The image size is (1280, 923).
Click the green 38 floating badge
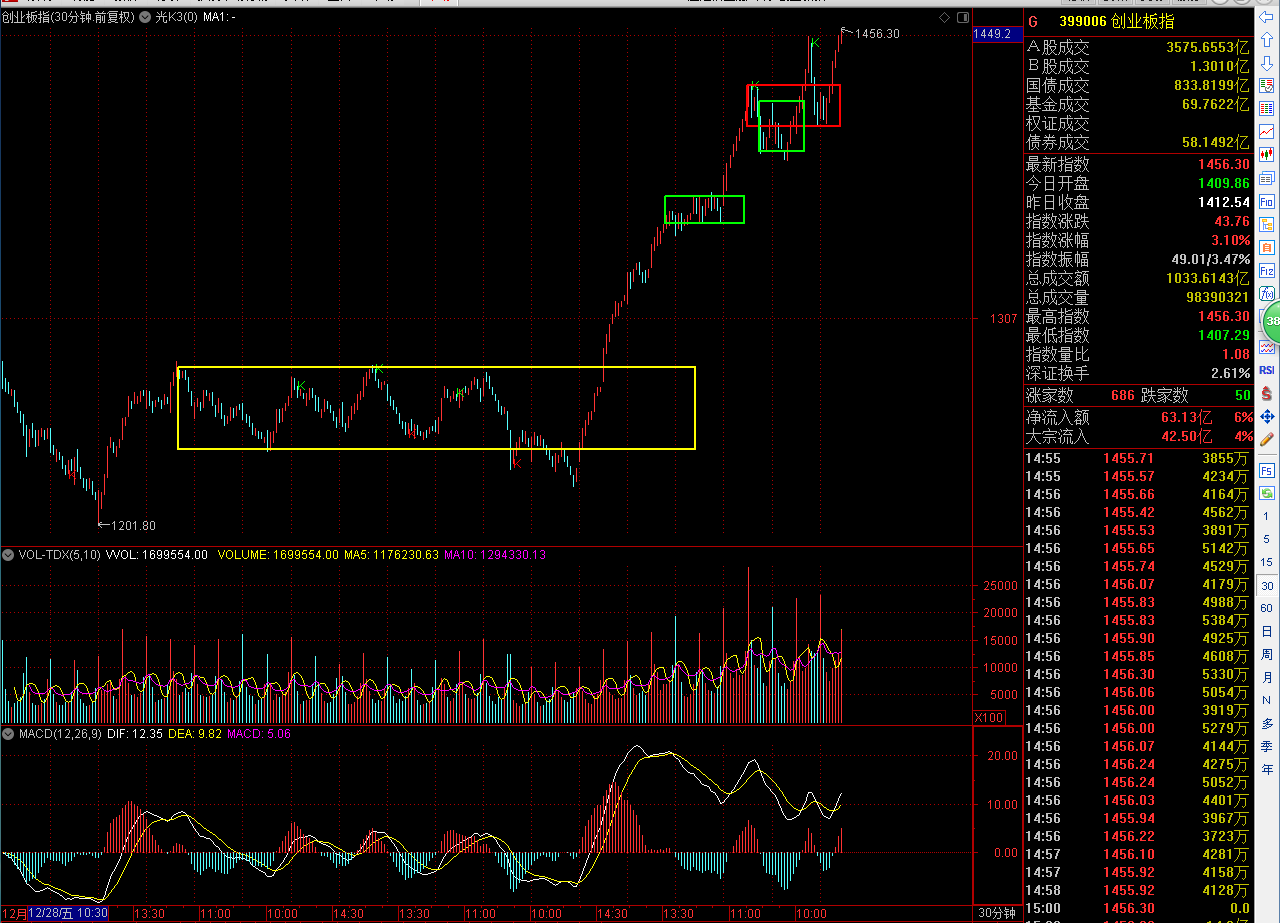click(1272, 322)
